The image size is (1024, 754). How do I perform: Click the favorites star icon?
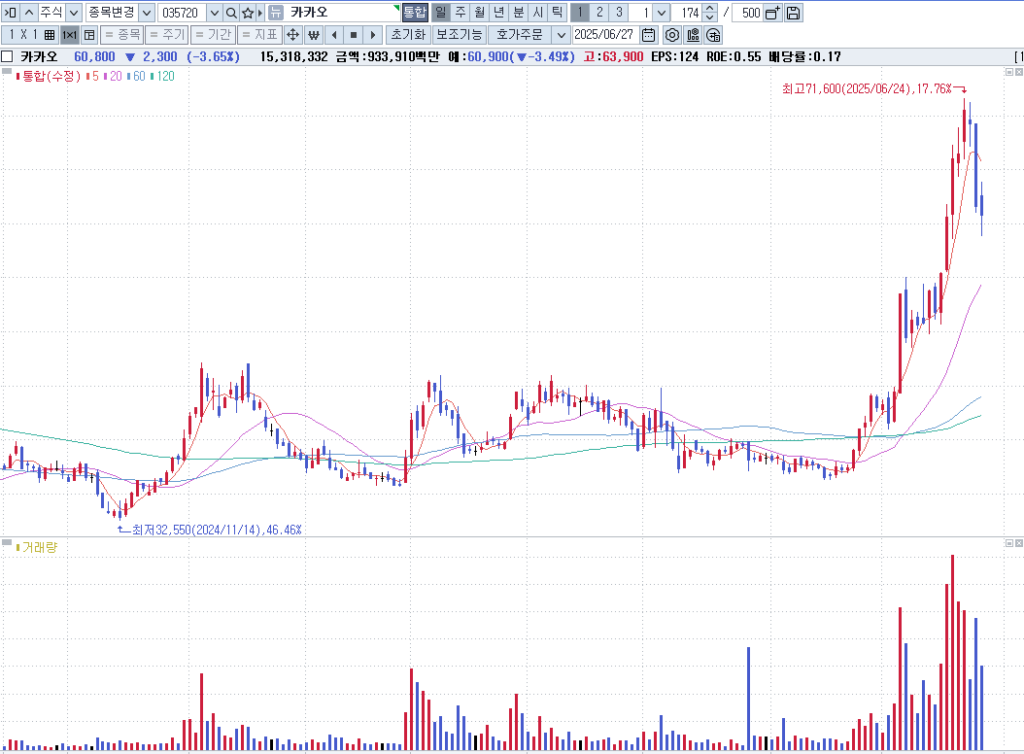coord(247,13)
